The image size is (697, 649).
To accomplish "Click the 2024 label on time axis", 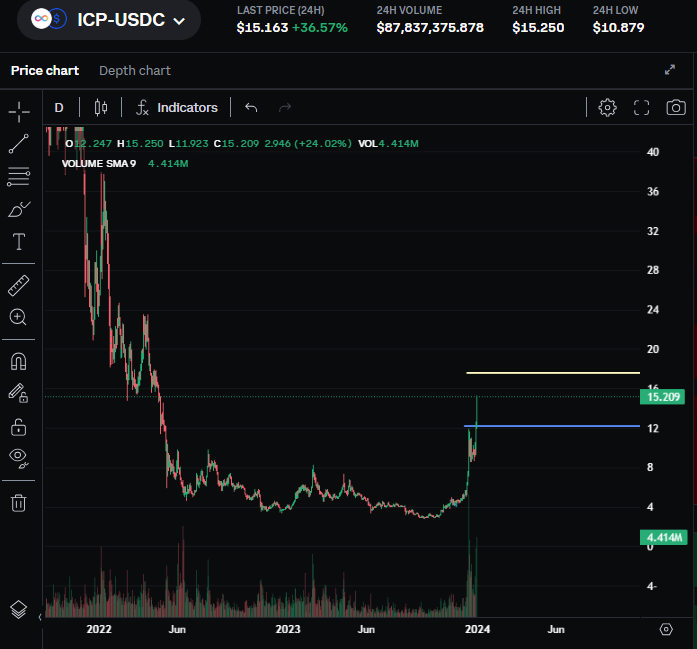I will [x=477, y=629].
